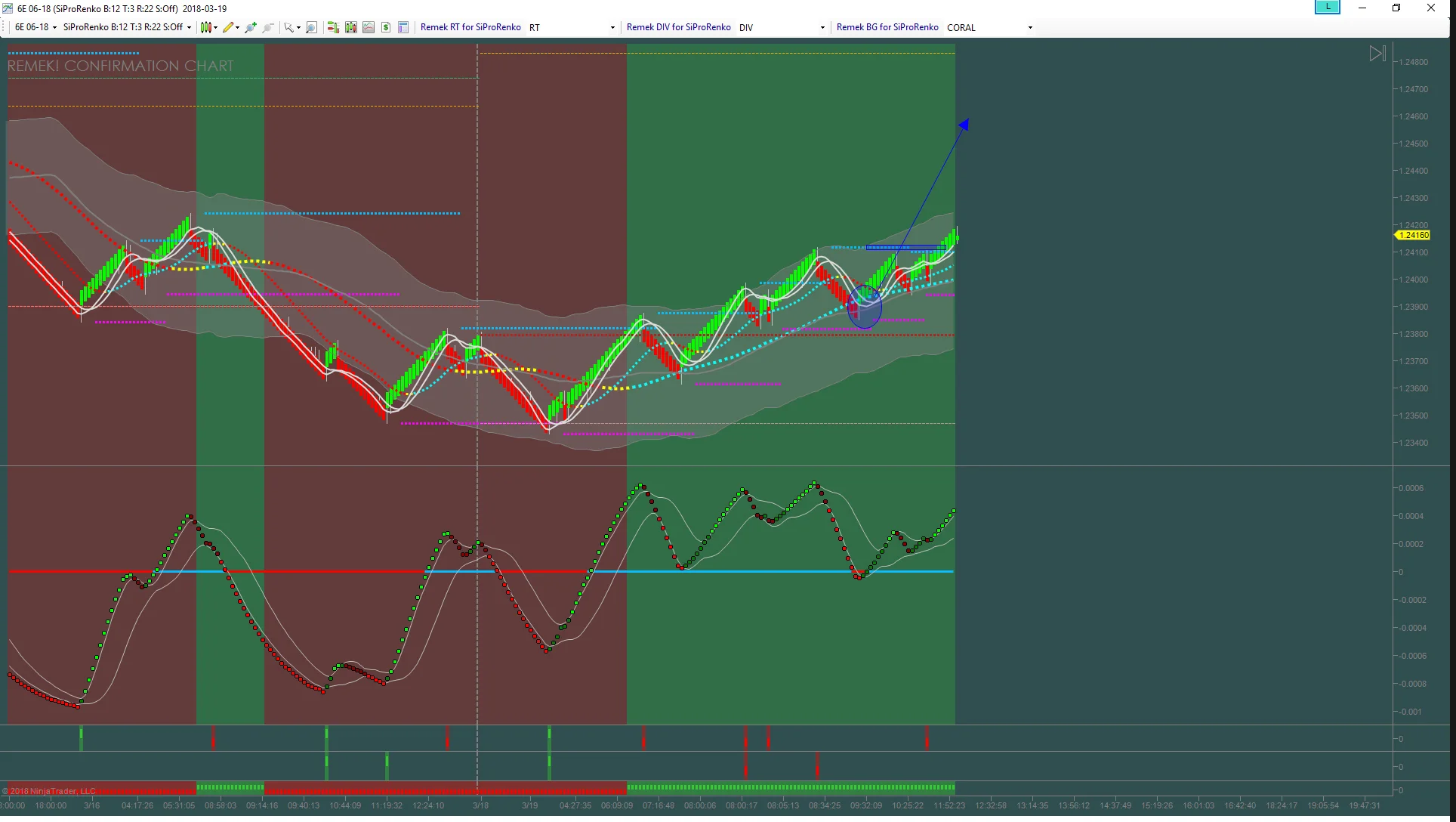Click the green dollar sign icon

point(386,27)
